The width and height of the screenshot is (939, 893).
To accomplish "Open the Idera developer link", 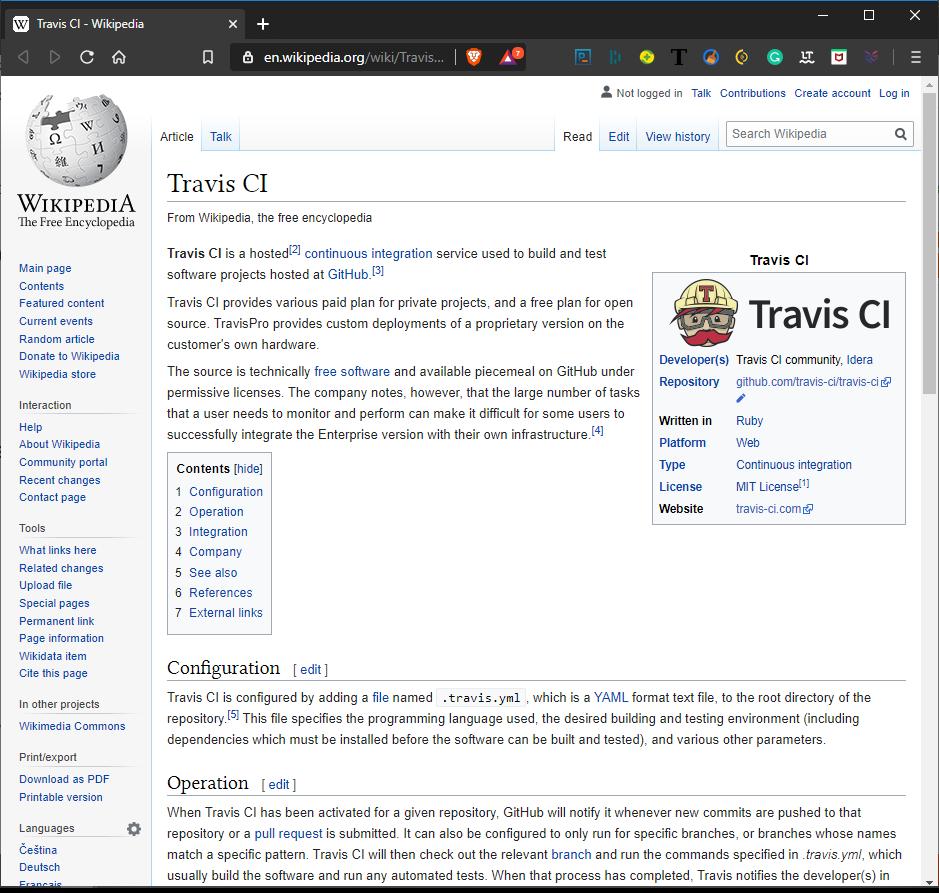I will pos(859,360).
